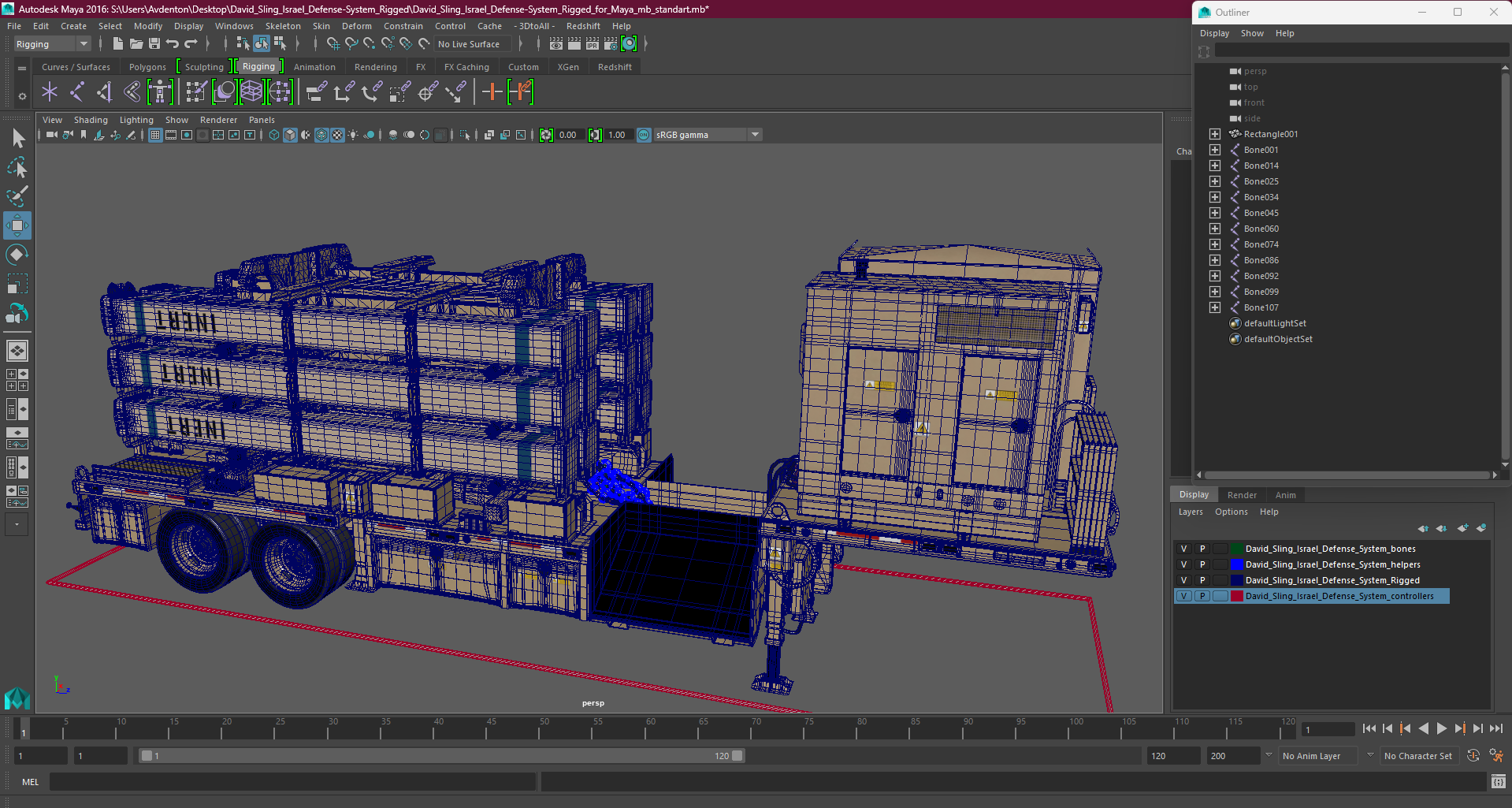The image size is (1512, 808).
Task: Switch to the Animation shelf tab
Action: coord(314,67)
